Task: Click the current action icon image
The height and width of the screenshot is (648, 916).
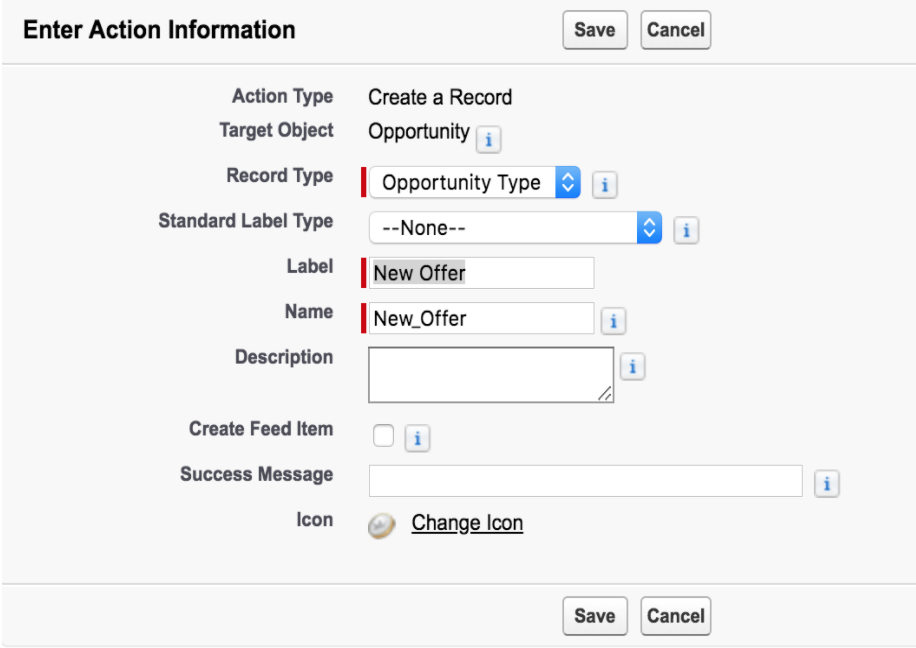Action: pyautogui.click(x=381, y=525)
